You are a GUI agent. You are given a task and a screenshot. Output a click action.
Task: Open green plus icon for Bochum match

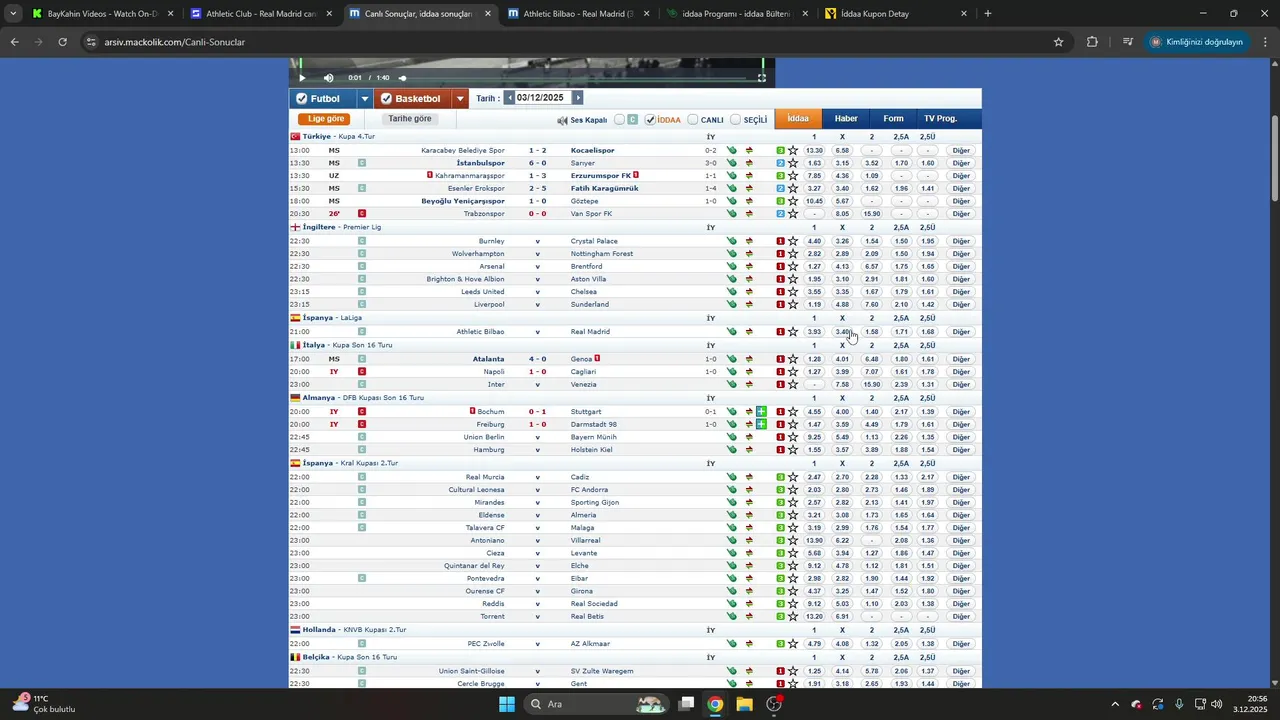pos(761,412)
